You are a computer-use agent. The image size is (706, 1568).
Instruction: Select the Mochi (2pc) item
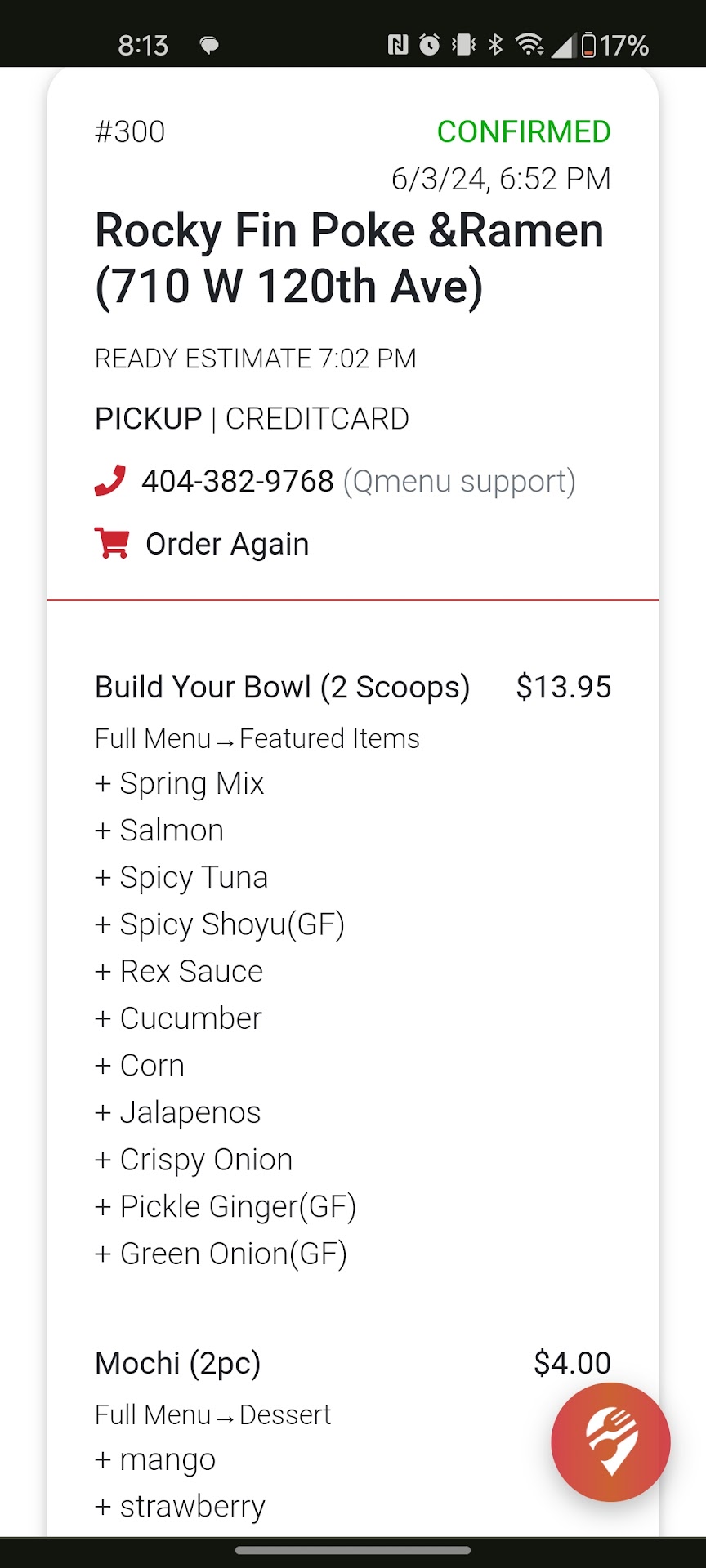coord(178,1364)
